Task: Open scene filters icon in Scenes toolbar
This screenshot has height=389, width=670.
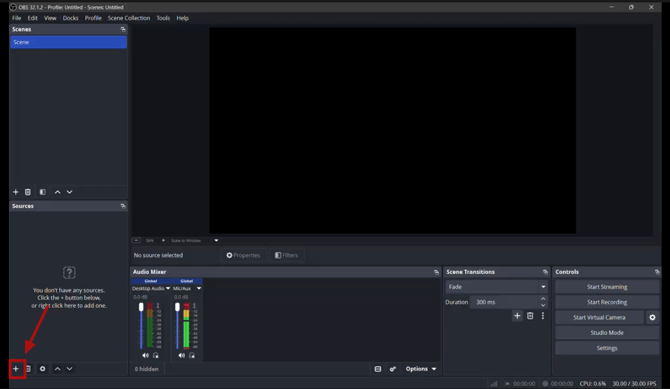Action: pos(42,192)
